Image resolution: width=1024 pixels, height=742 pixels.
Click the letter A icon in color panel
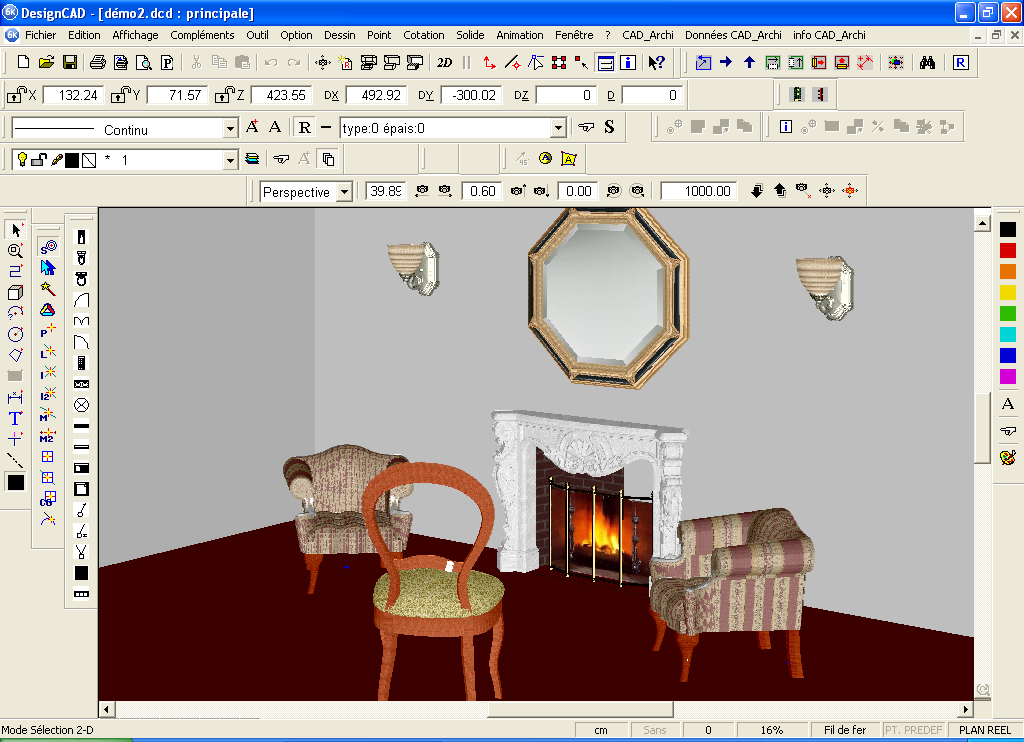click(x=1008, y=404)
